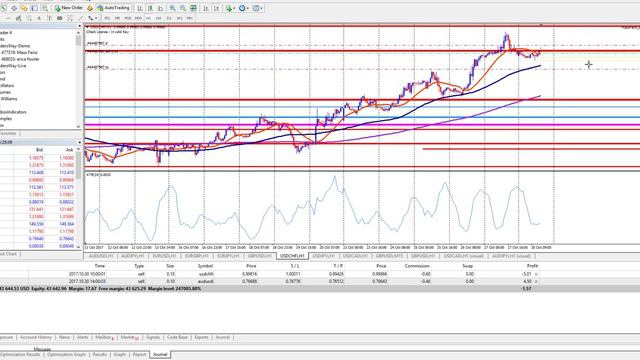Screen dimensions: 640x360
Task: Switch chart to candlestick style
Action: [x=150, y=8]
